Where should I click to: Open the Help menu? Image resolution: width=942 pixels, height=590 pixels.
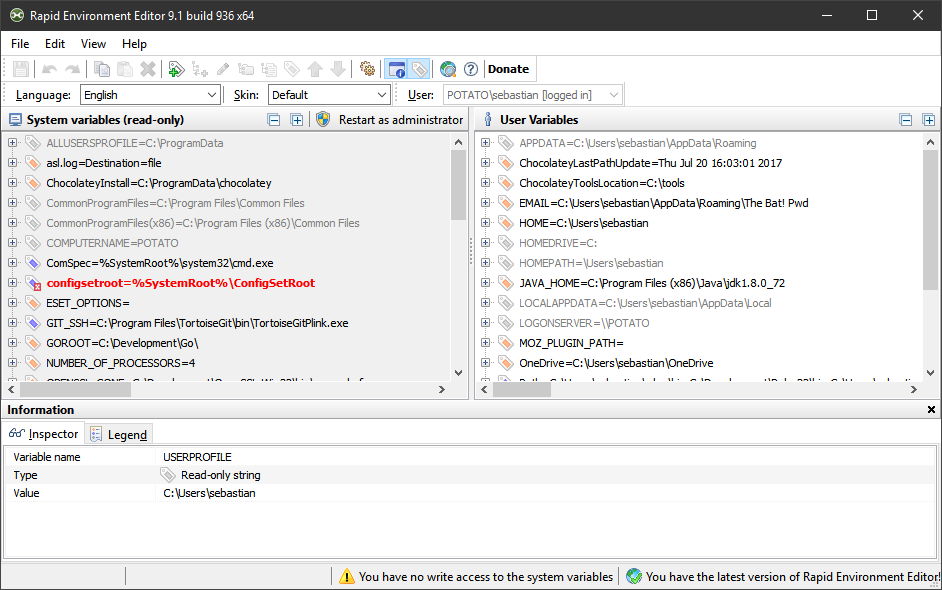(134, 44)
